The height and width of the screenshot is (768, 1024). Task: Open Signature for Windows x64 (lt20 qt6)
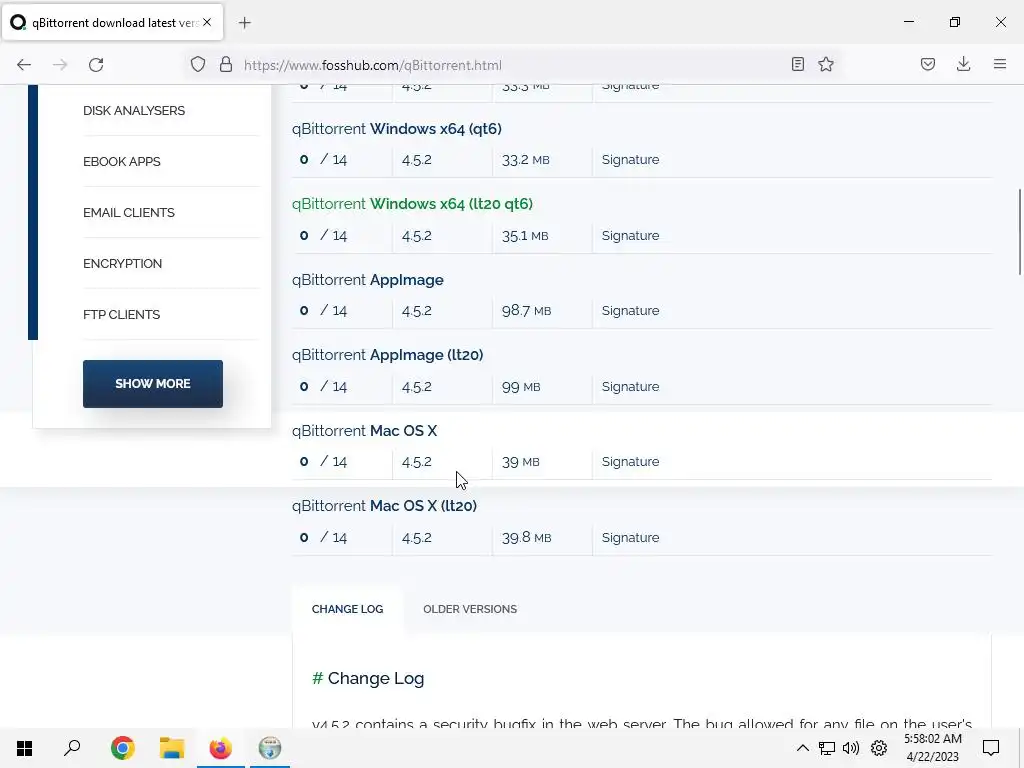[x=630, y=235]
